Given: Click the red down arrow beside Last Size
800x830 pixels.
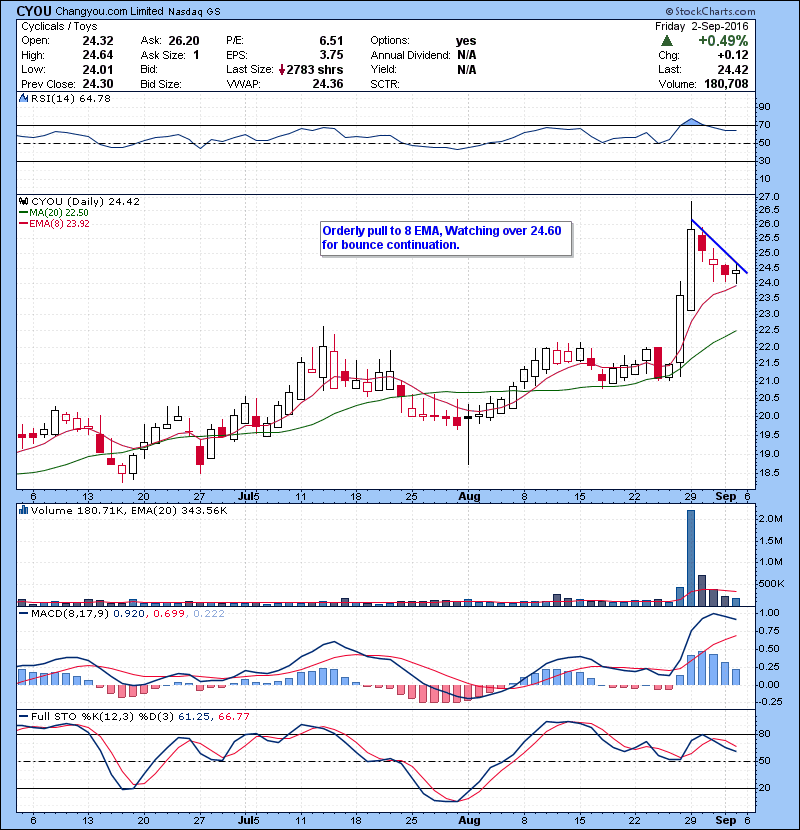Looking at the screenshot, I should tap(282, 69).
